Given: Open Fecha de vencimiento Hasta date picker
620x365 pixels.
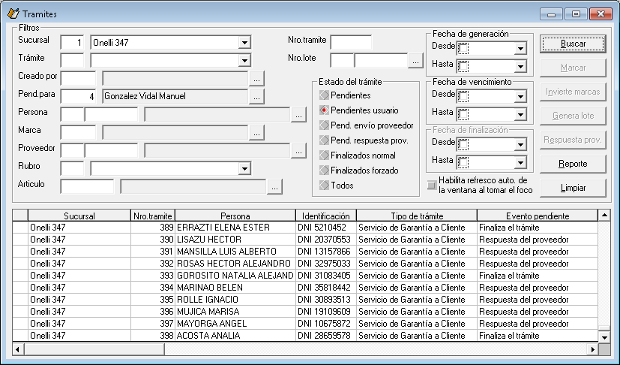Looking at the screenshot, I should pyautogui.click(x=521, y=115).
